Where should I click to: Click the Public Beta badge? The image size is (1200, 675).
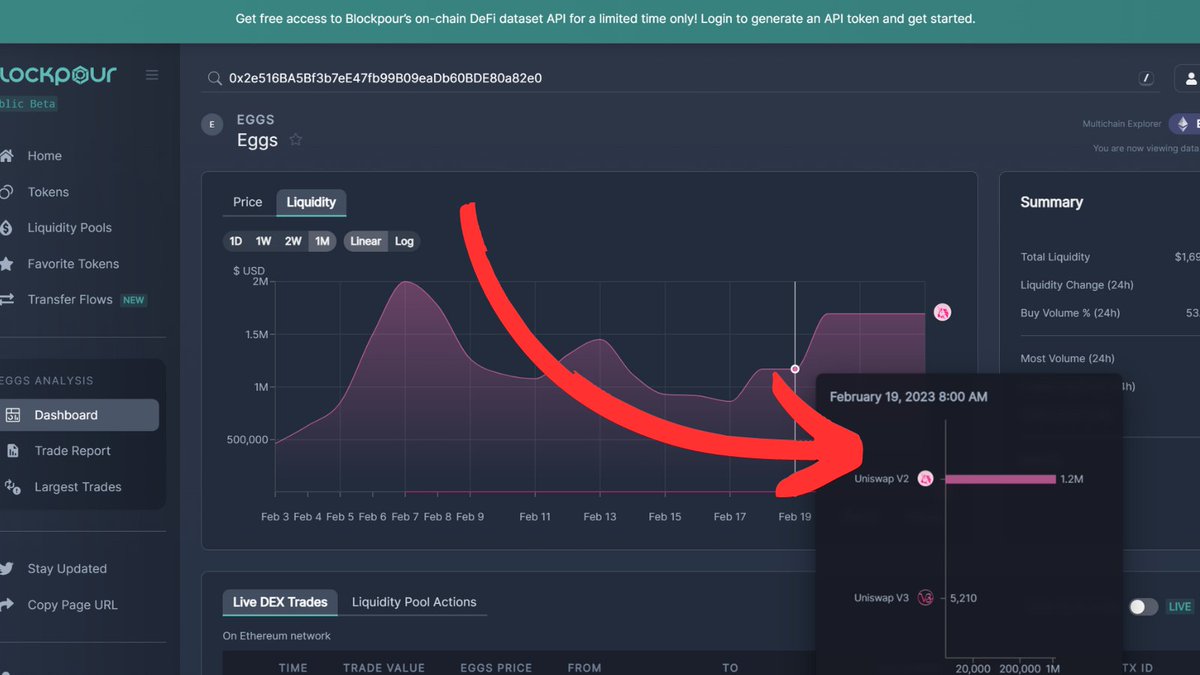[28, 104]
